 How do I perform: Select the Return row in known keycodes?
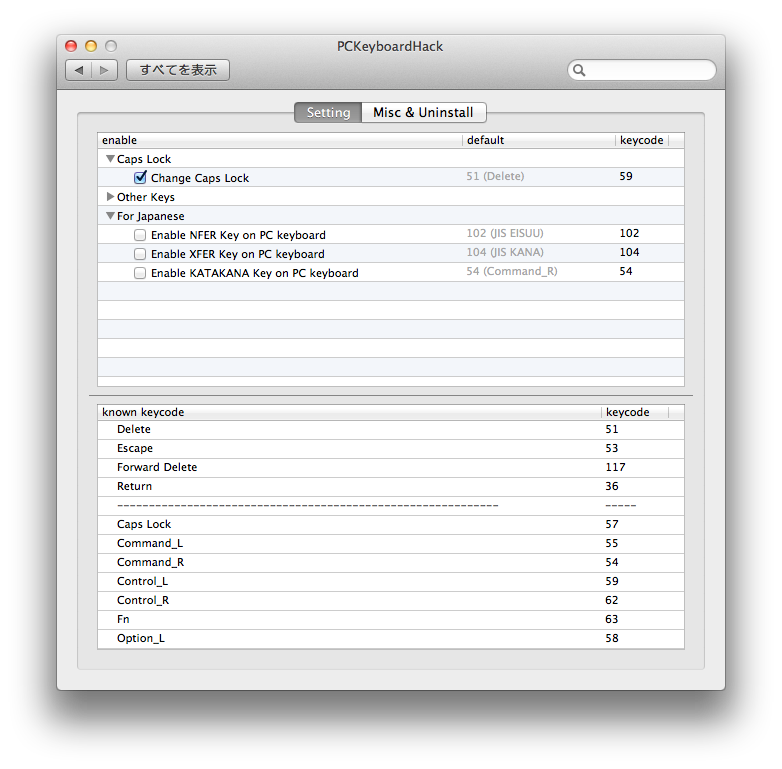[391, 486]
